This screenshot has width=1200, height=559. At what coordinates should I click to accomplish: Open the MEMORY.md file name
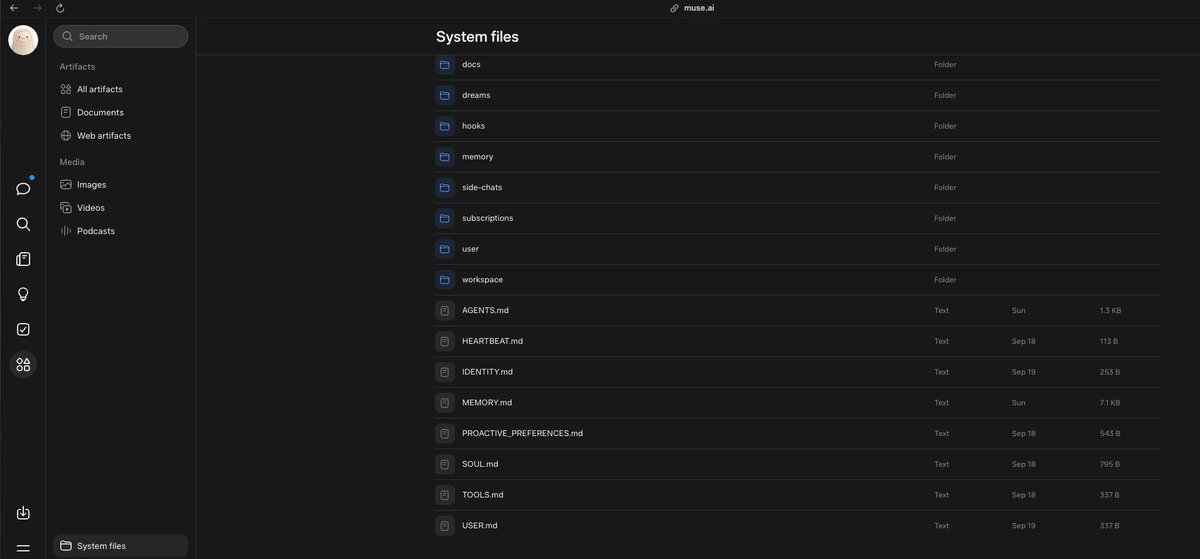[x=487, y=403]
